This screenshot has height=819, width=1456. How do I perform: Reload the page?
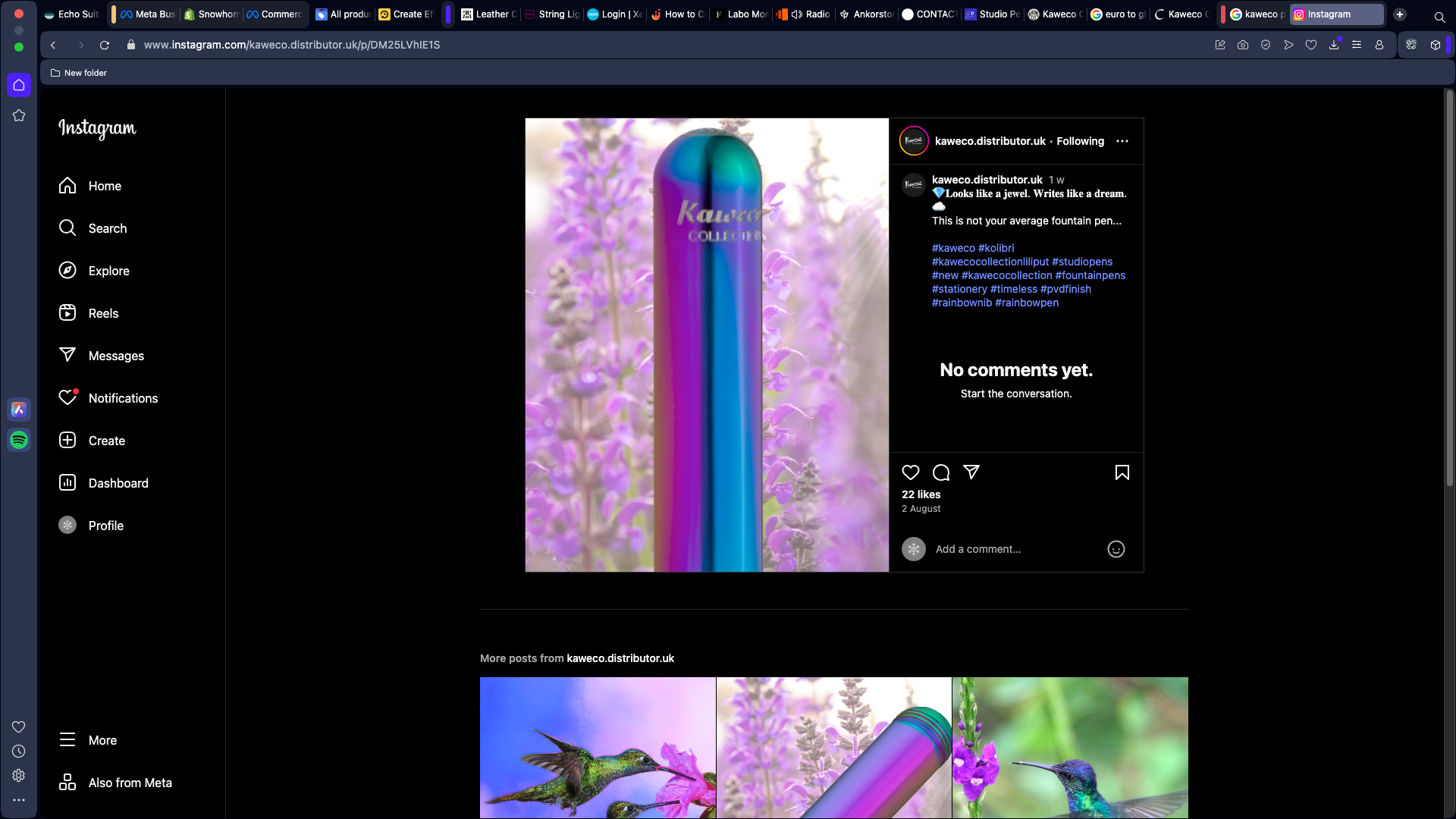click(x=105, y=45)
